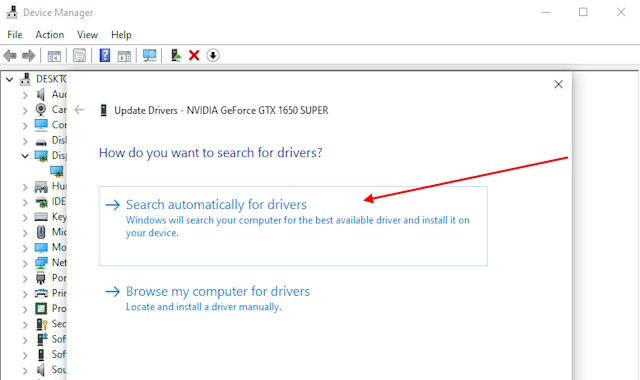Viewport: 640px width, 380px height.
Task: Open the File menu
Action: click(15, 35)
